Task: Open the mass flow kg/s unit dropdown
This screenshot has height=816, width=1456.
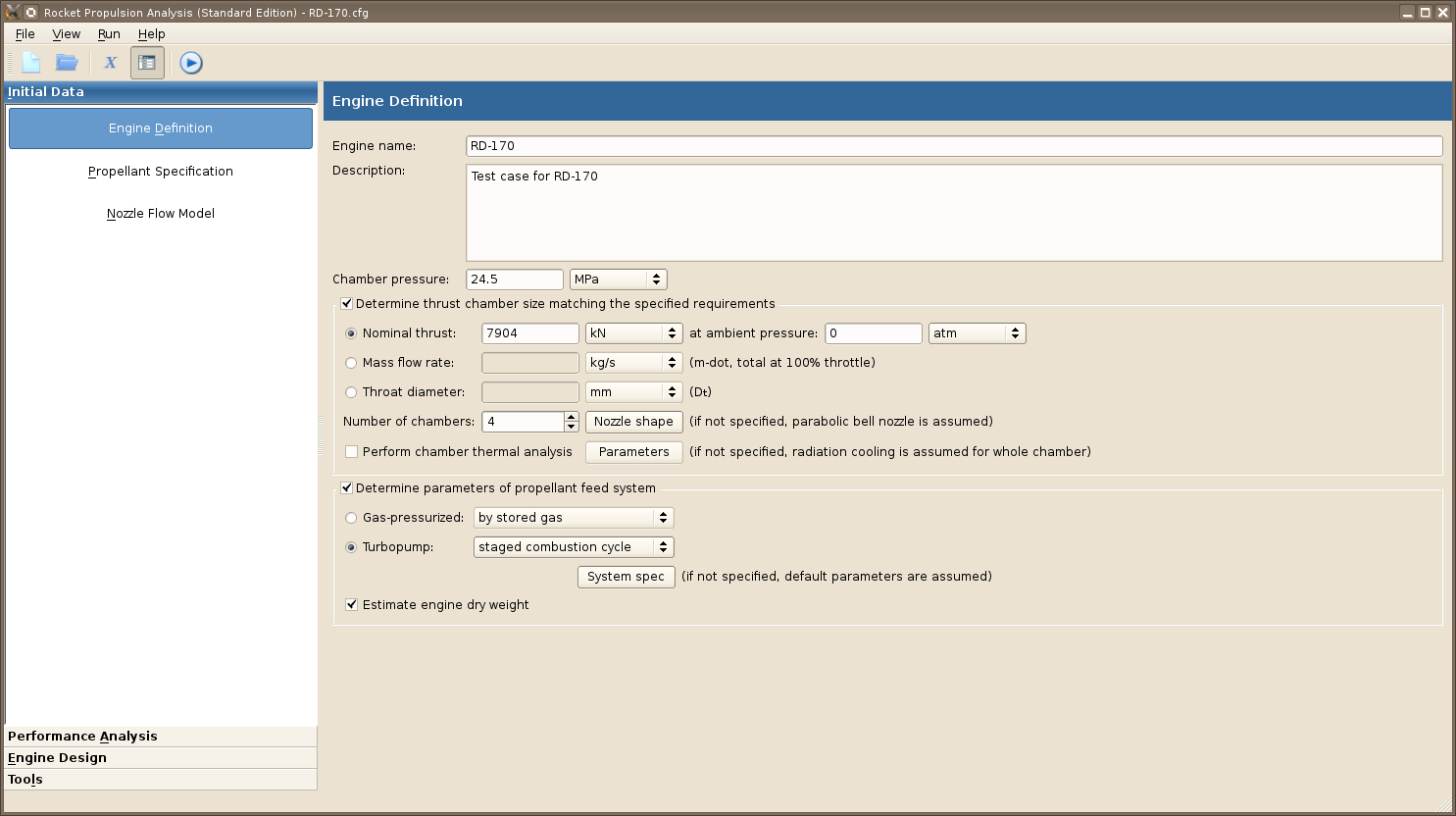Action: 634,363
